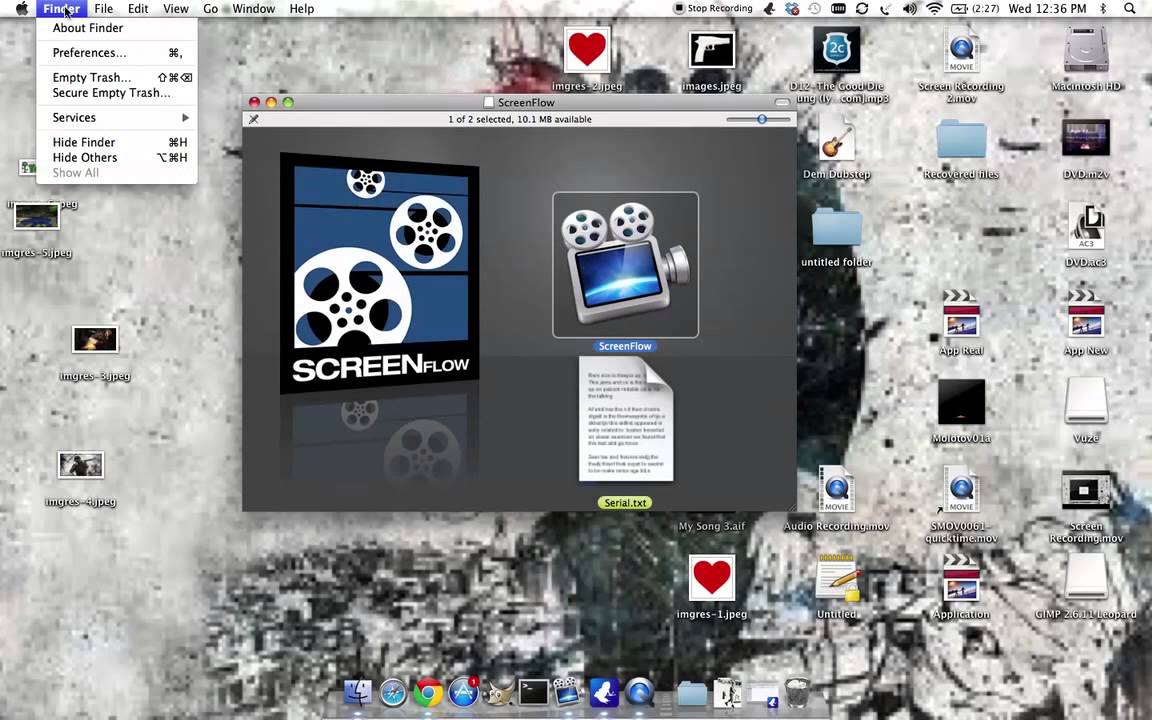Click the ScreenFlow window title text
The height and width of the screenshot is (720, 1152).
(x=526, y=102)
